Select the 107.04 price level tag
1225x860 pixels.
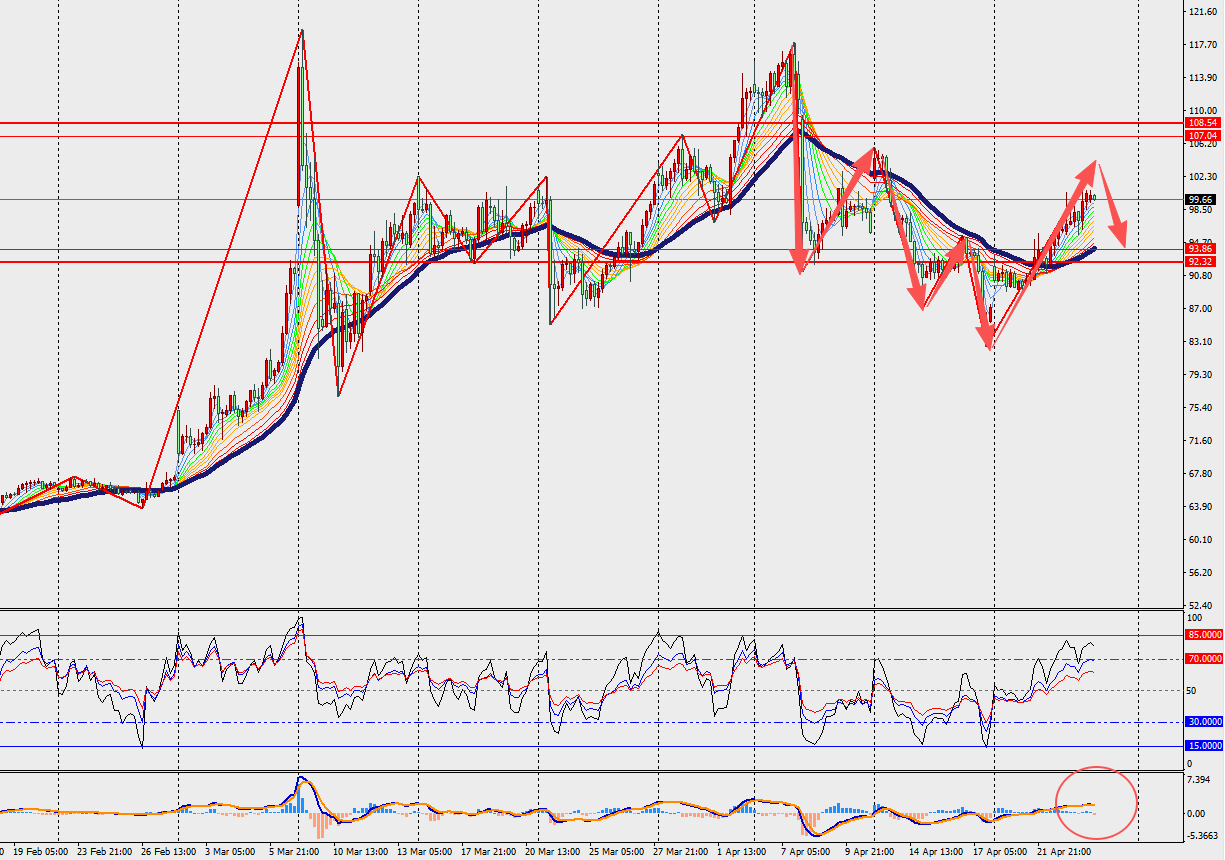[x=1202, y=136]
